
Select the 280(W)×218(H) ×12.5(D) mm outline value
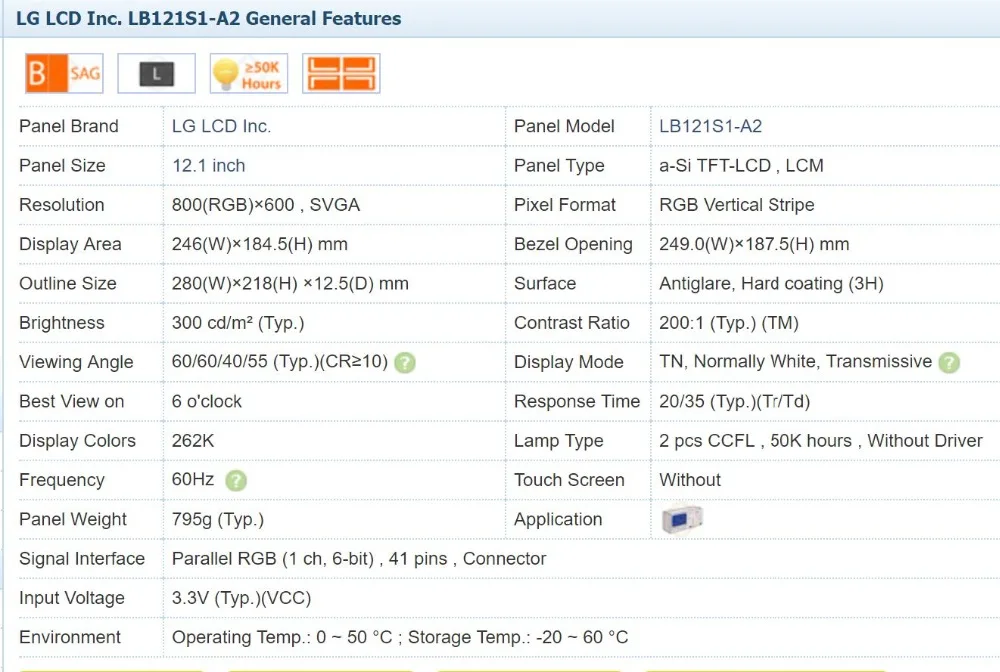pyautogui.click(x=290, y=284)
